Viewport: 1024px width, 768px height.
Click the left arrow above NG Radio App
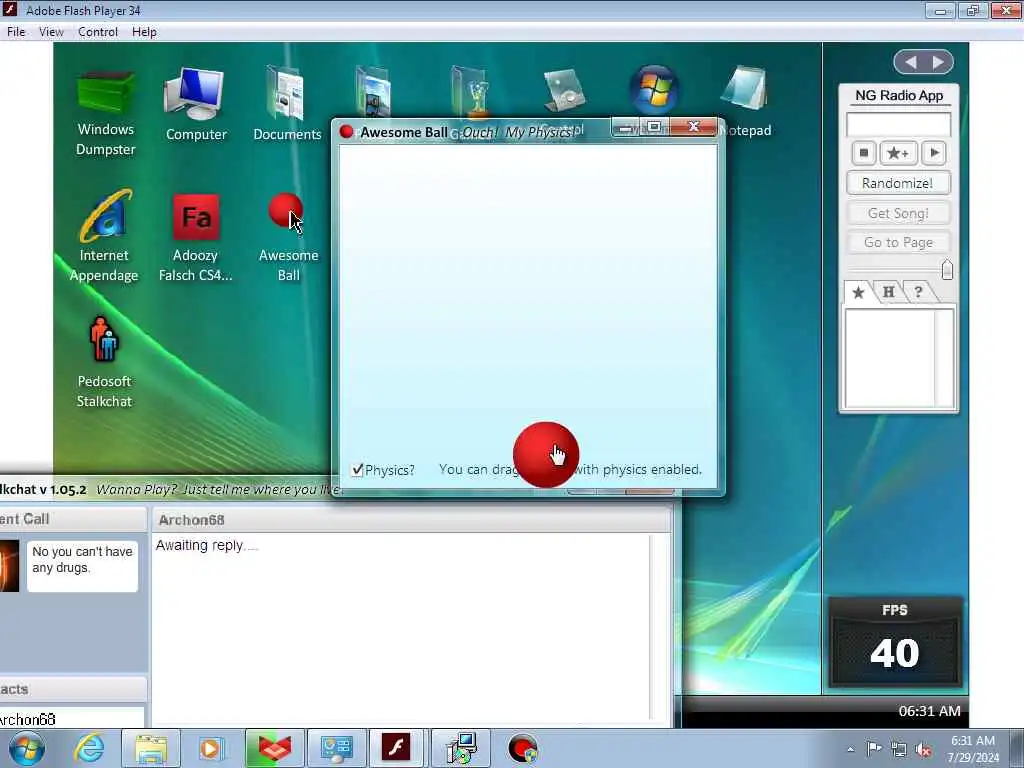click(910, 62)
